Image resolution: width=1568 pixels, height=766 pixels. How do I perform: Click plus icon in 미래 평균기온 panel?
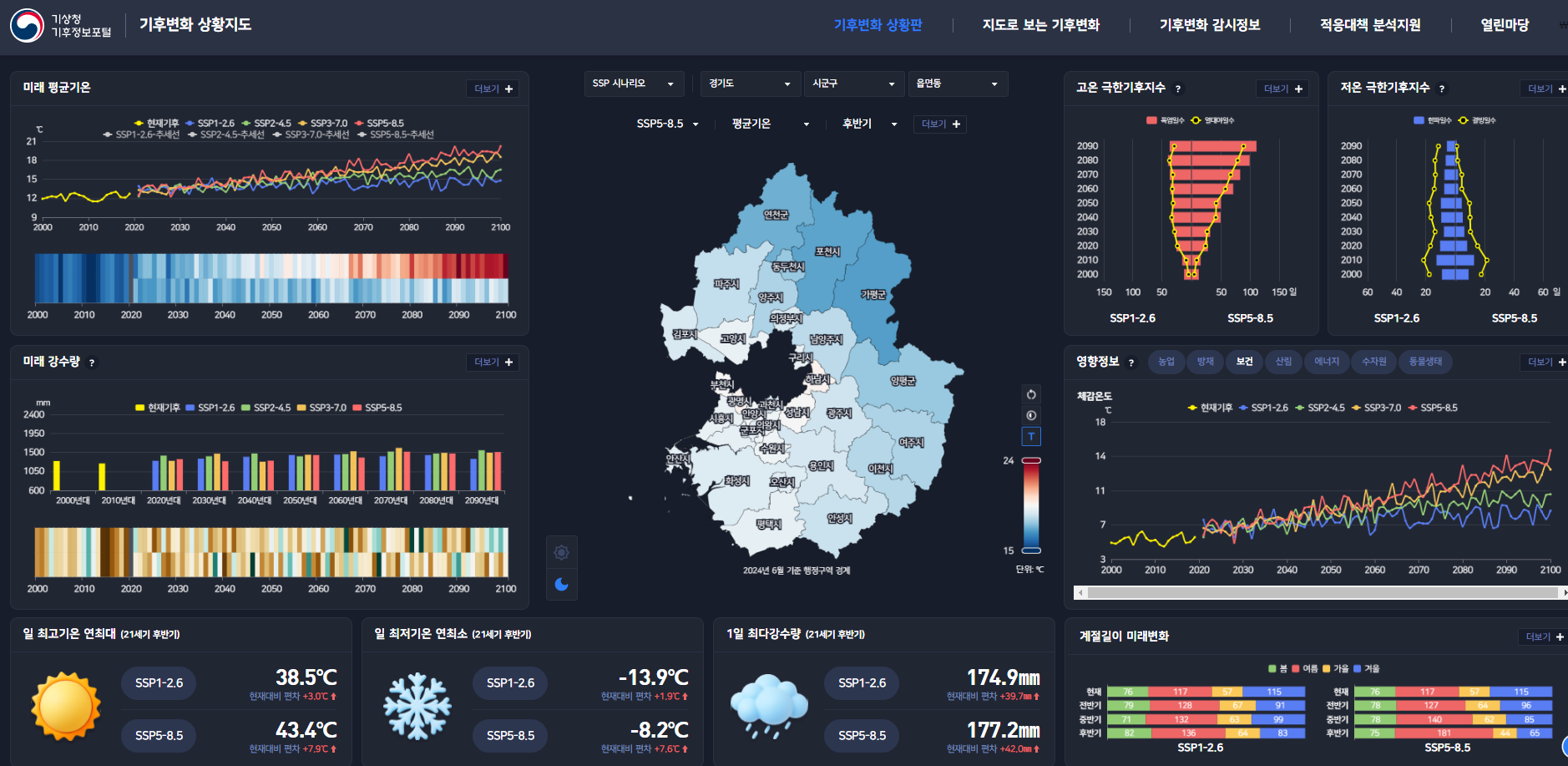click(x=509, y=89)
